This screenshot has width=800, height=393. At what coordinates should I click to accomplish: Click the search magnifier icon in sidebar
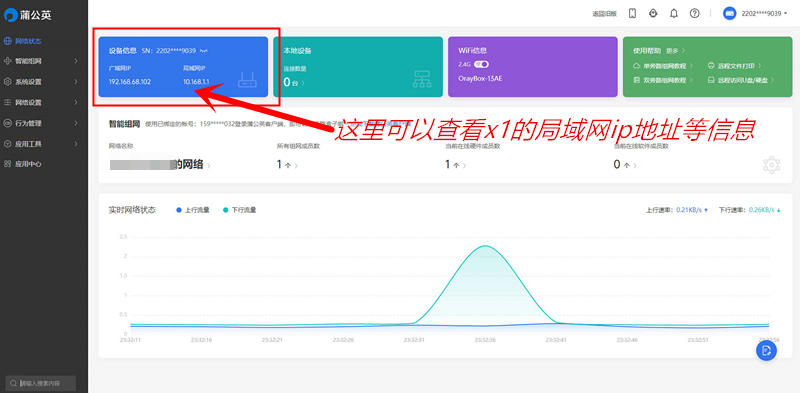14,383
